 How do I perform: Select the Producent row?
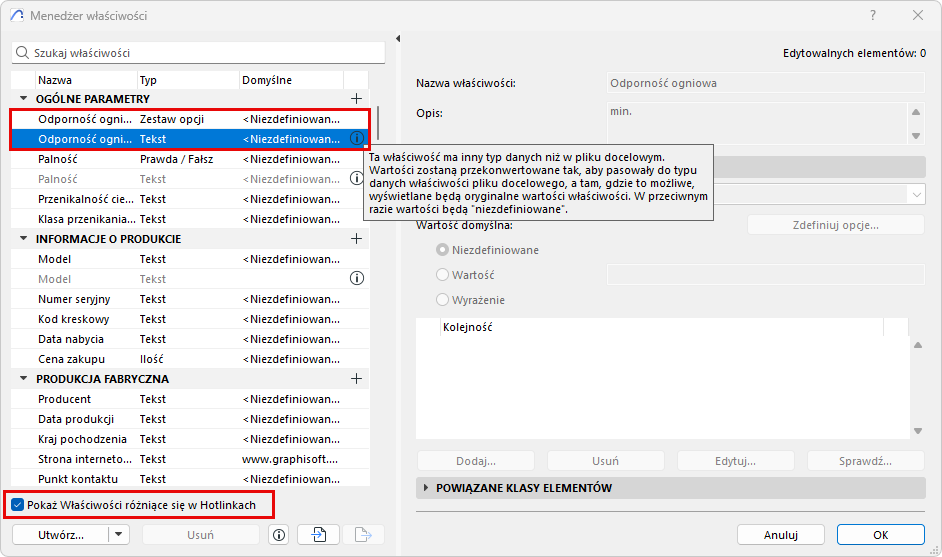(x=190, y=399)
